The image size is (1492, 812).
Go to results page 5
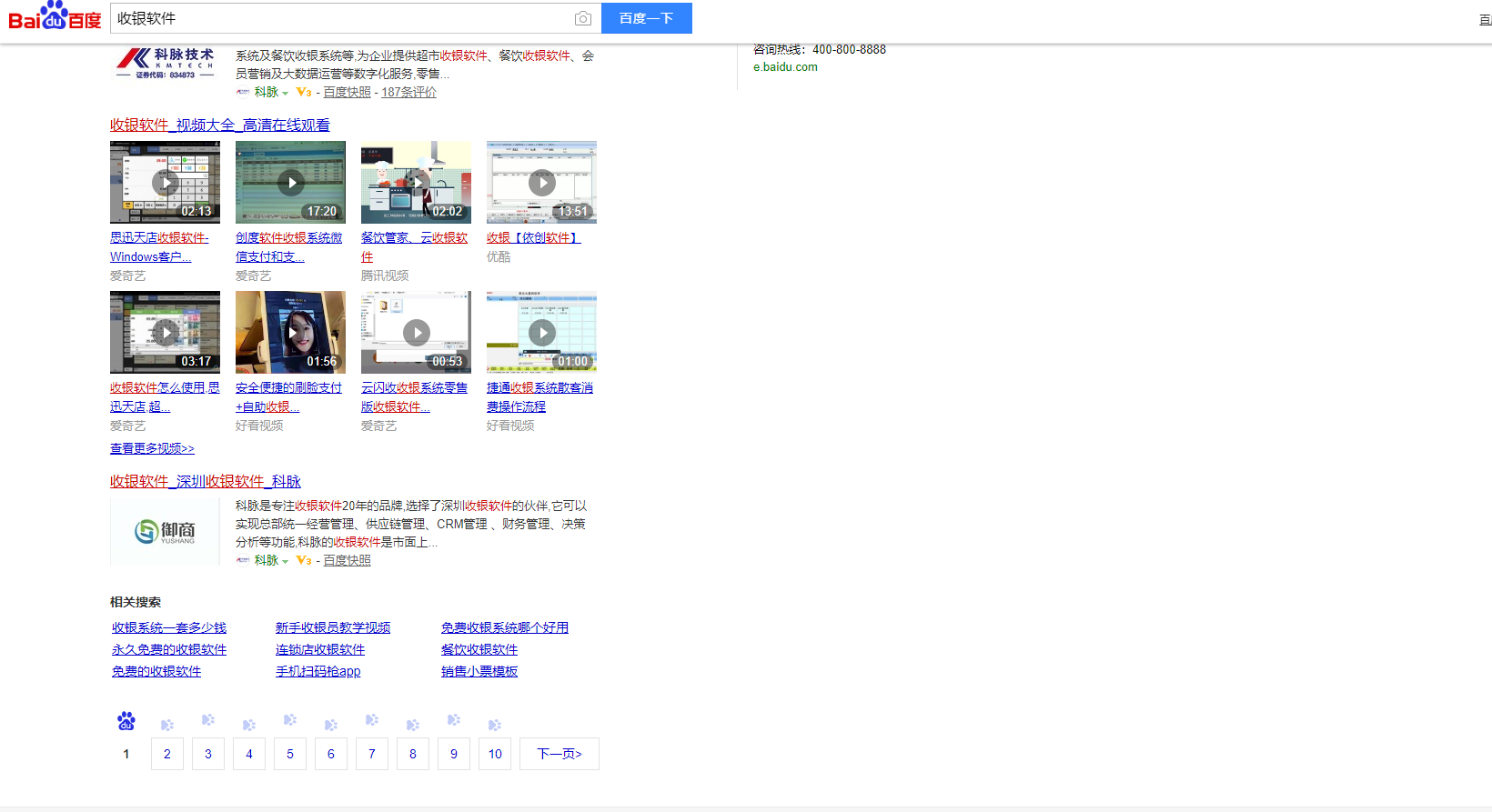pyautogui.click(x=290, y=754)
